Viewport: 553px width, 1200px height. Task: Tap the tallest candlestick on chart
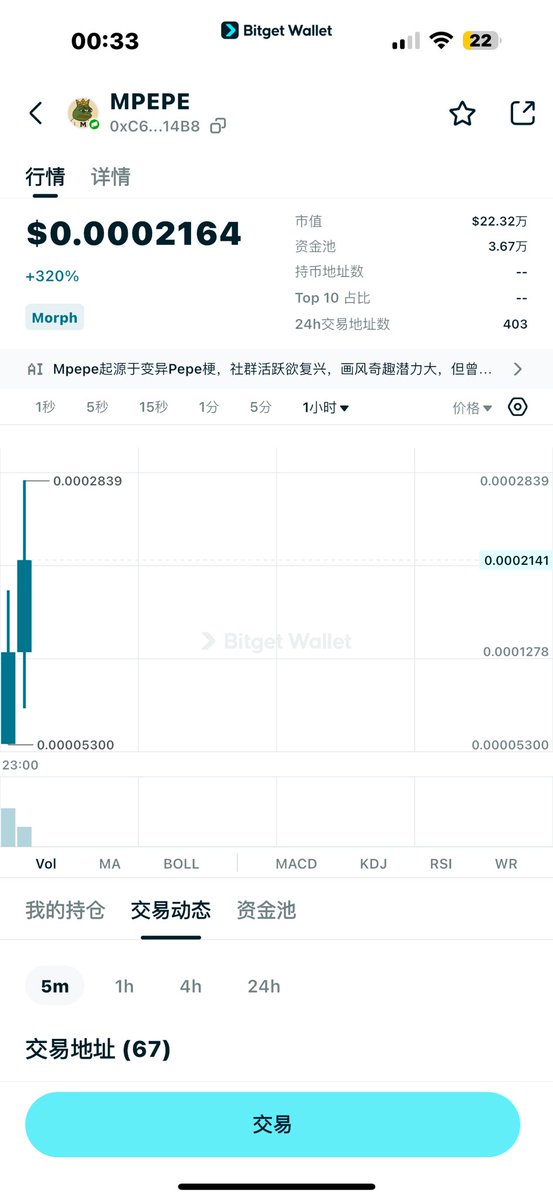click(25, 606)
